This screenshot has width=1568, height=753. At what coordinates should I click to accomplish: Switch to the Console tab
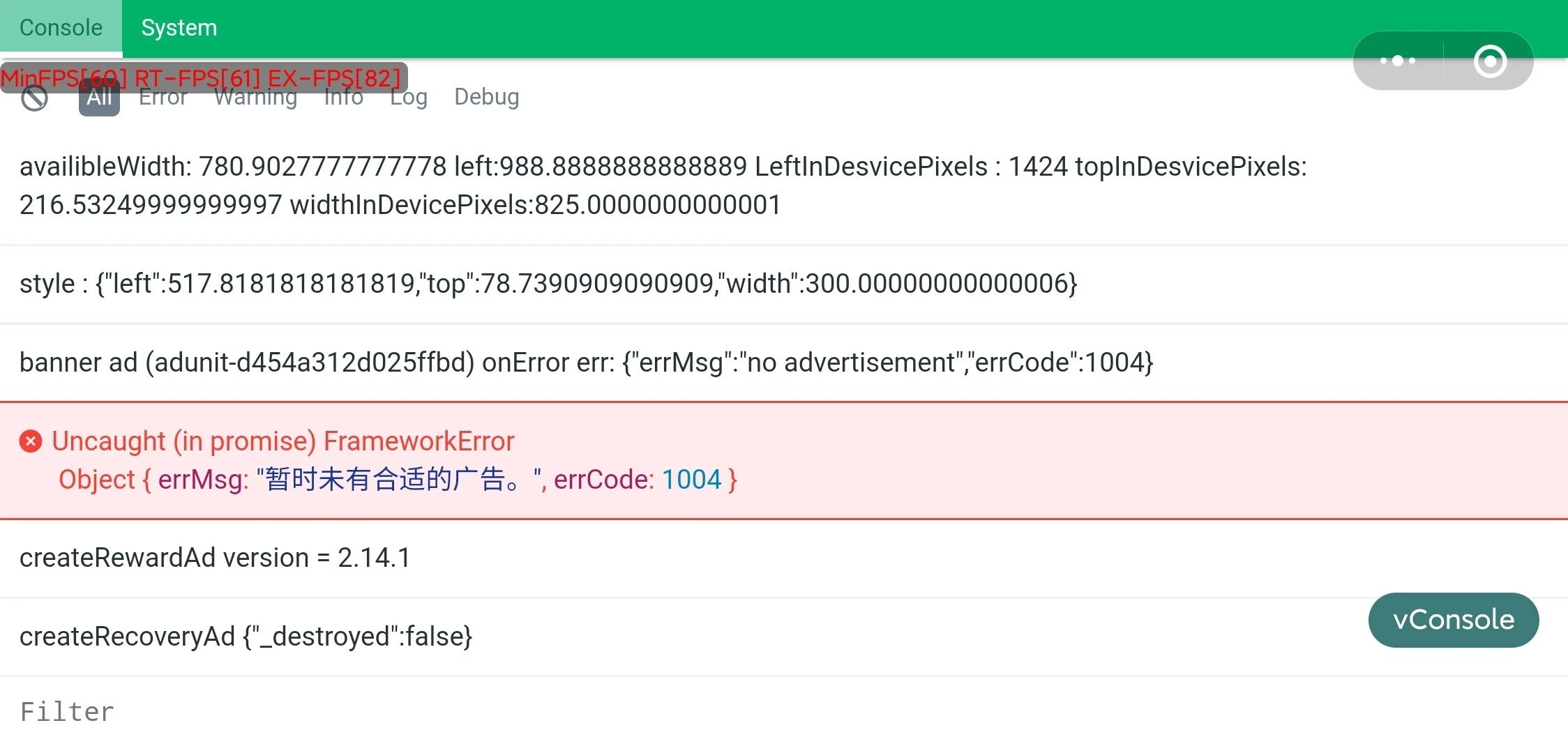pos(61,28)
